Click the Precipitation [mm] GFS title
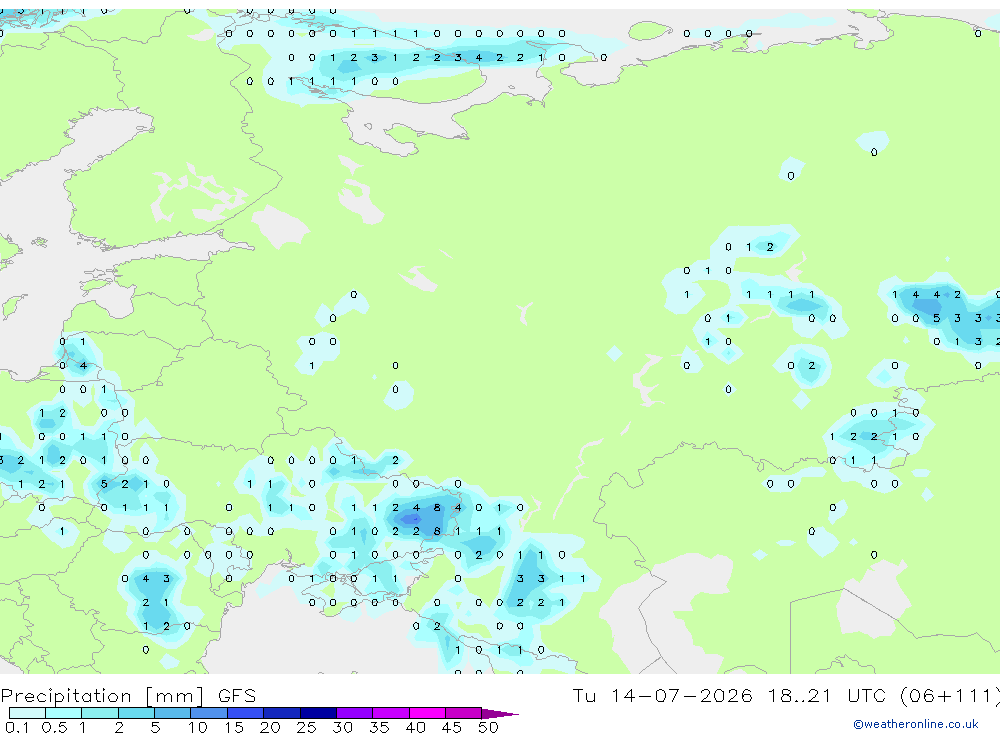Screen dimensions: 1000x733 pyautogui.click(x=128, y=695)
